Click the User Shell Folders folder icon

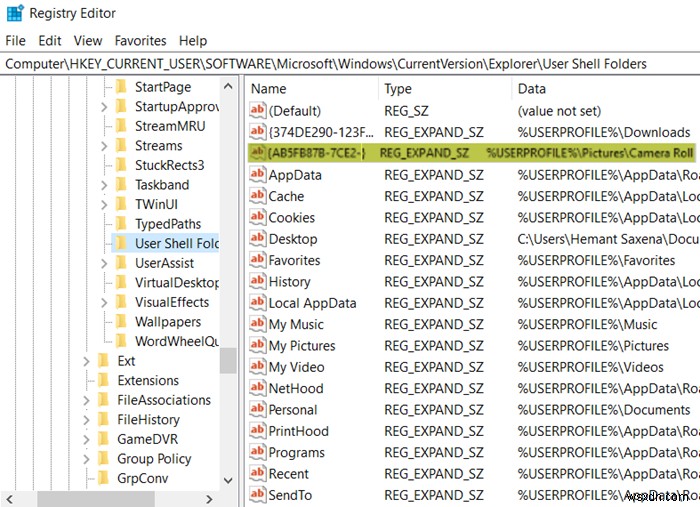point(121,243)
